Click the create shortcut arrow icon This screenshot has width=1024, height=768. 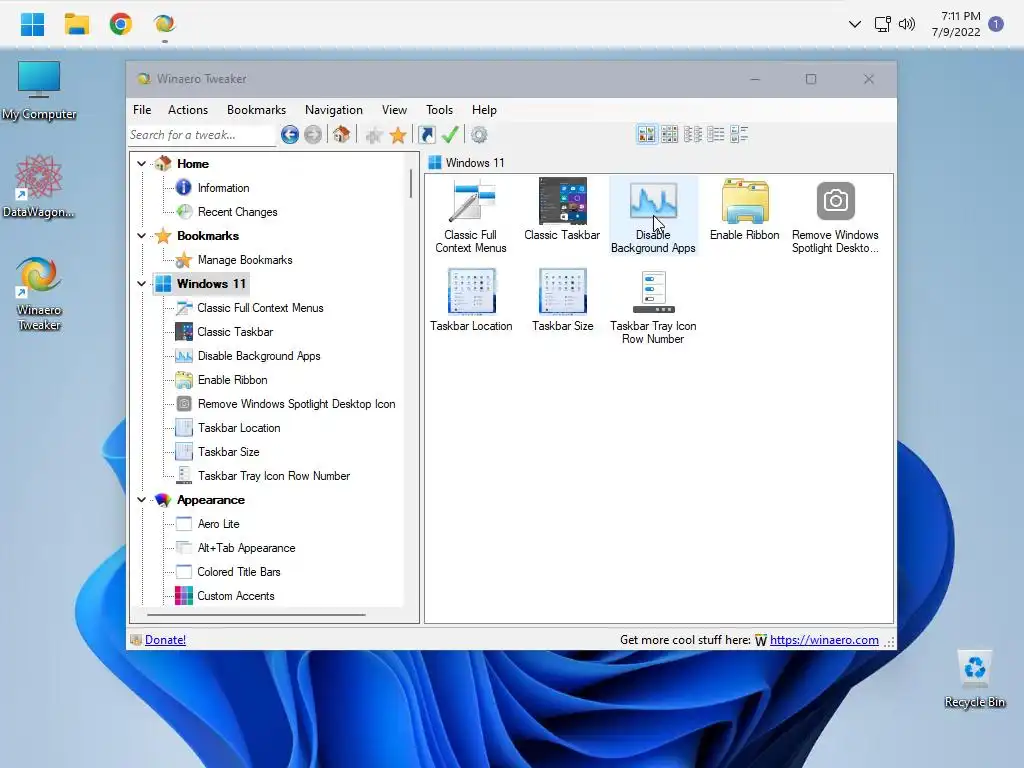[x=426, y=135]
